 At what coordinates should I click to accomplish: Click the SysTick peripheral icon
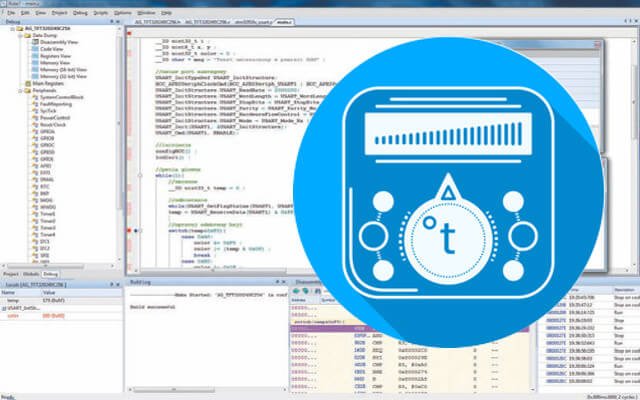coord(35,111)
